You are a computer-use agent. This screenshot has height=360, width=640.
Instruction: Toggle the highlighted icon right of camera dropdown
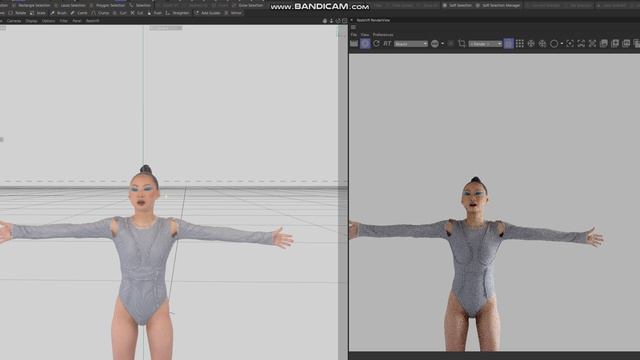click(x=509, y=44)
